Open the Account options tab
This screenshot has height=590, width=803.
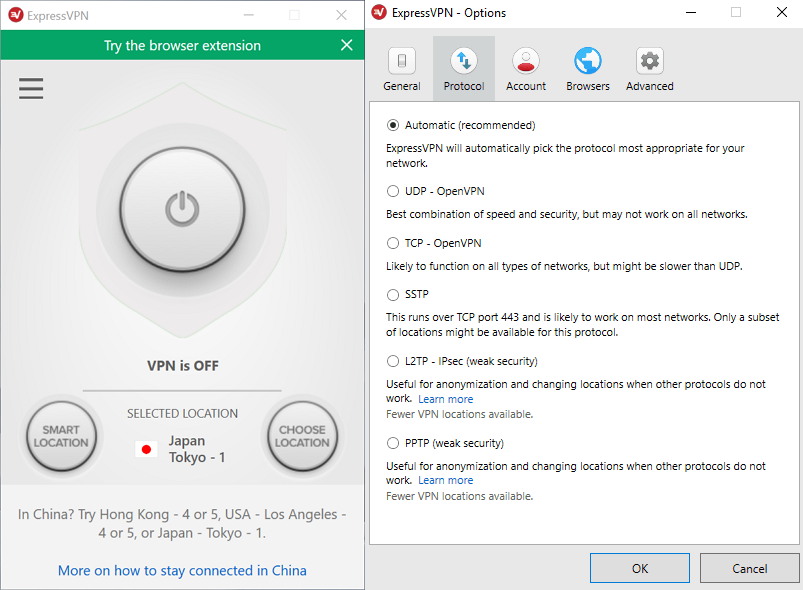[526, 70]
